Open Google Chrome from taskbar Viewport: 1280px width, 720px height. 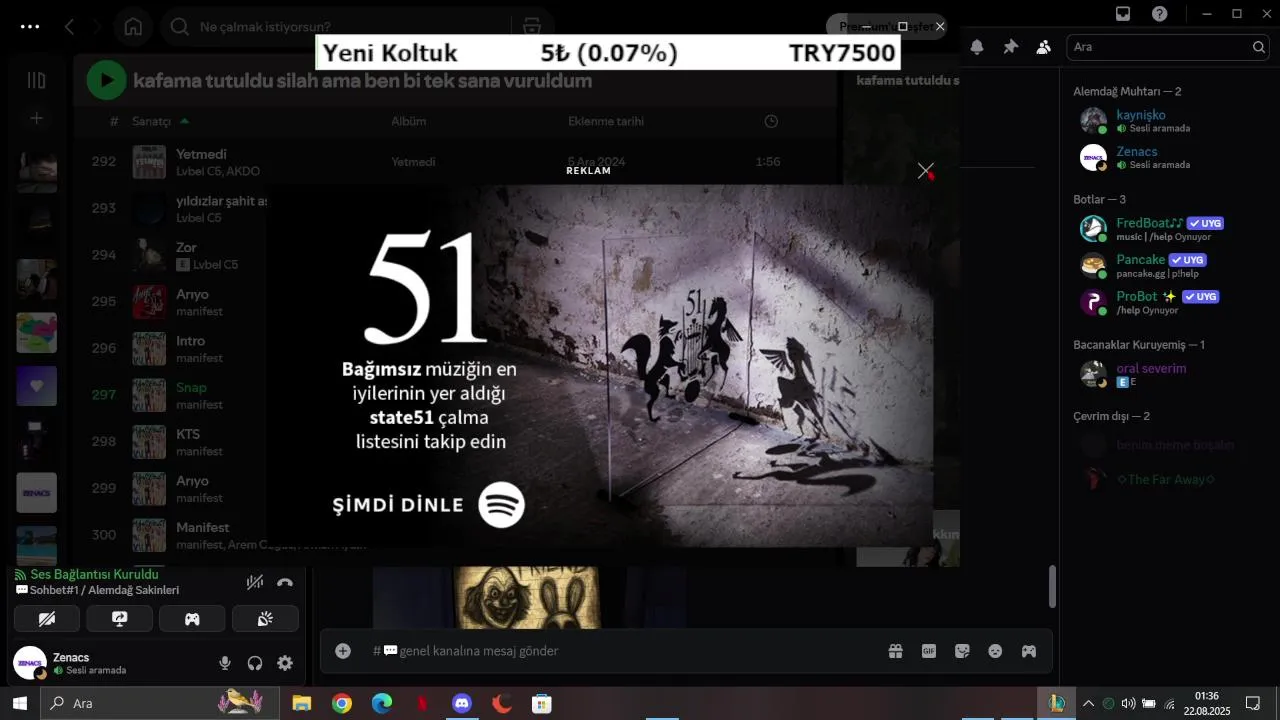click(x=342, y=703)
